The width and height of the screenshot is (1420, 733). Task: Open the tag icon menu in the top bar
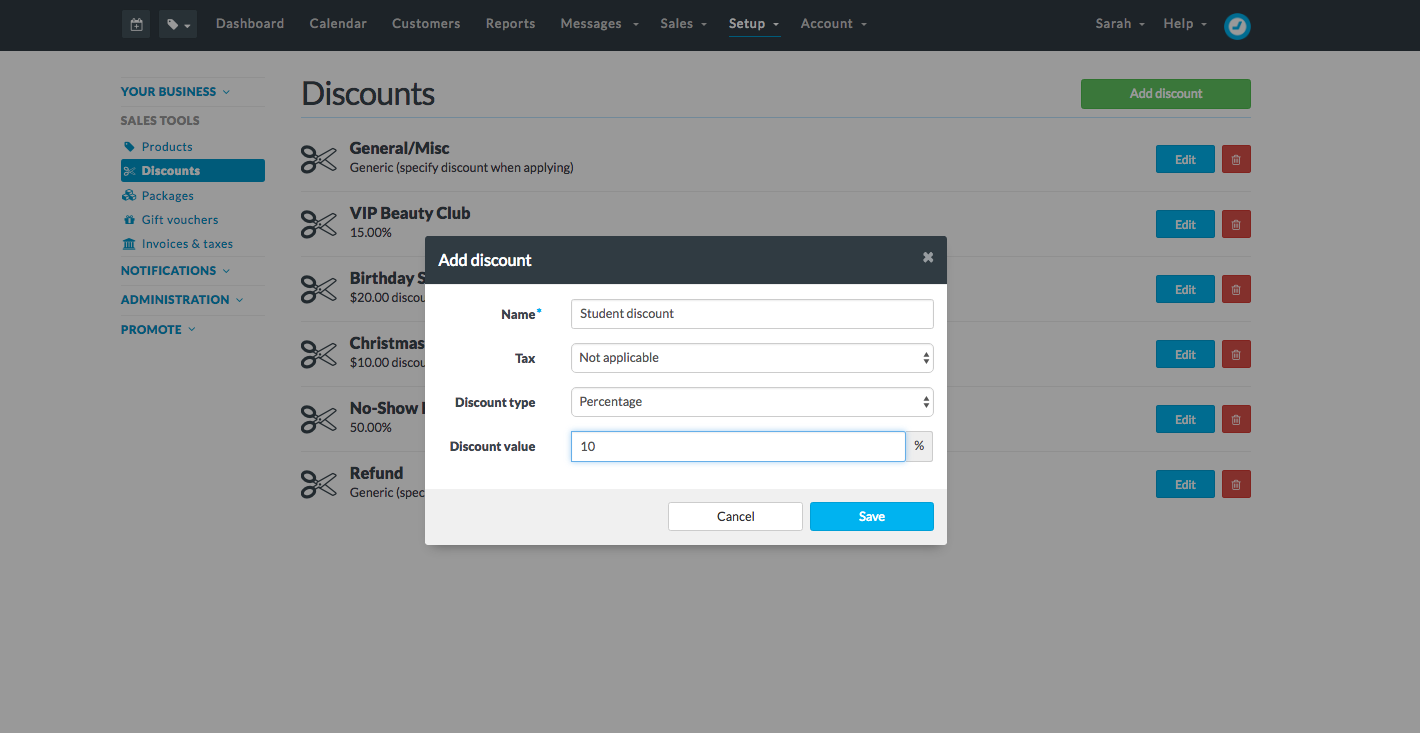coord(177,24)
